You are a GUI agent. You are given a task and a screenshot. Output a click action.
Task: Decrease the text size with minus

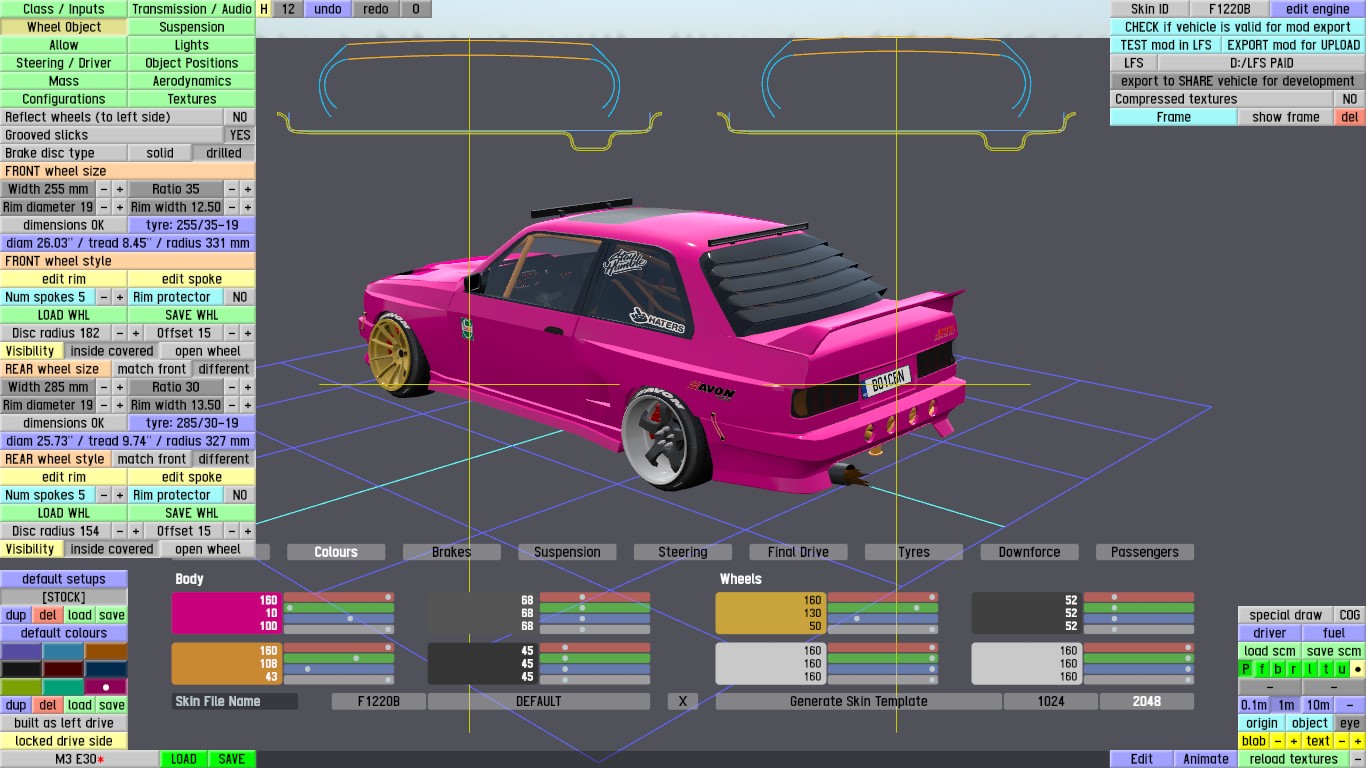(1342, 741)
